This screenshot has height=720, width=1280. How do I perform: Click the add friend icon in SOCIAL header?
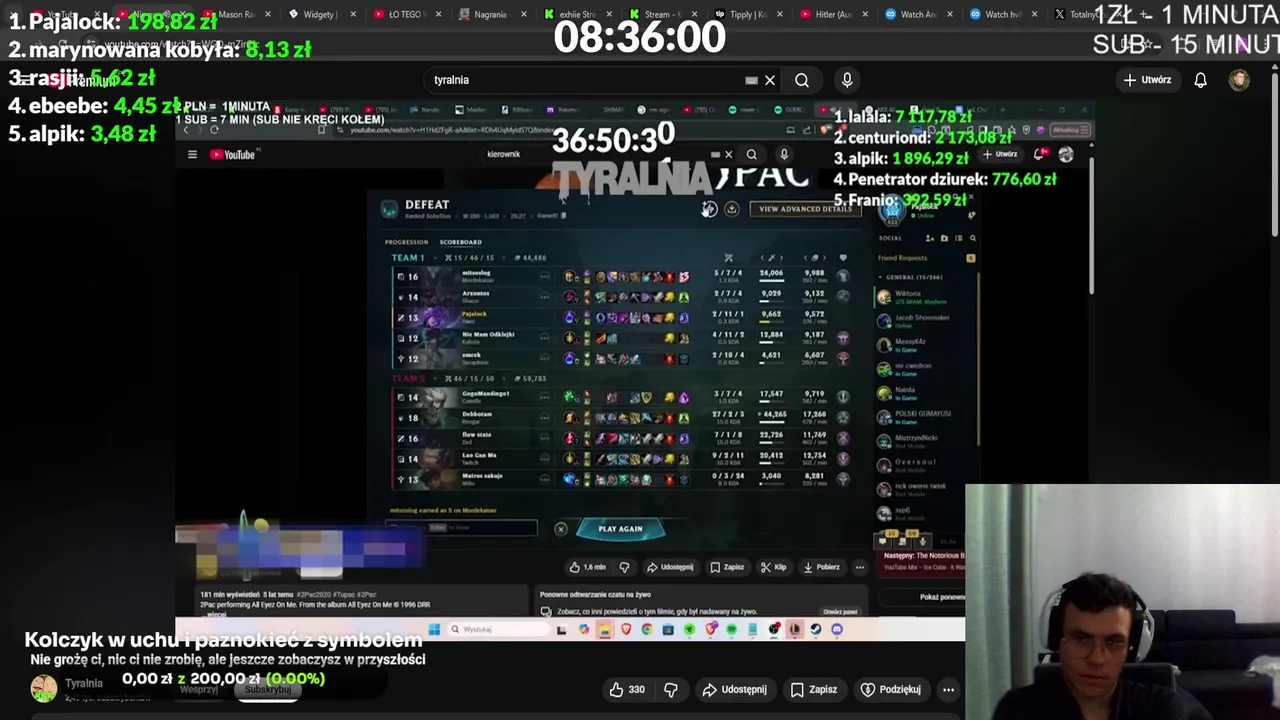[x=930, y=238]
